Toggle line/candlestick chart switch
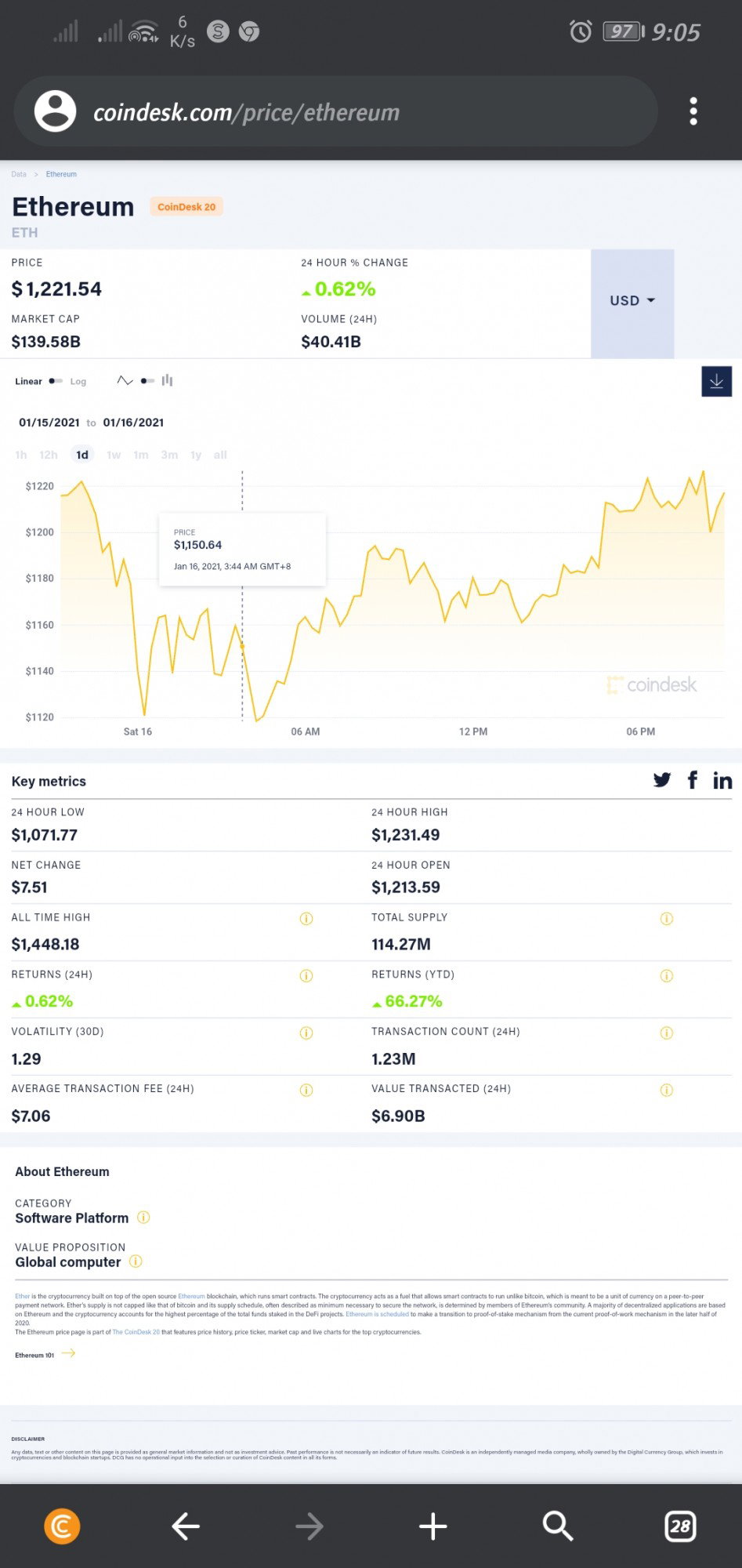742x1568 pixels. pos(147,381)
